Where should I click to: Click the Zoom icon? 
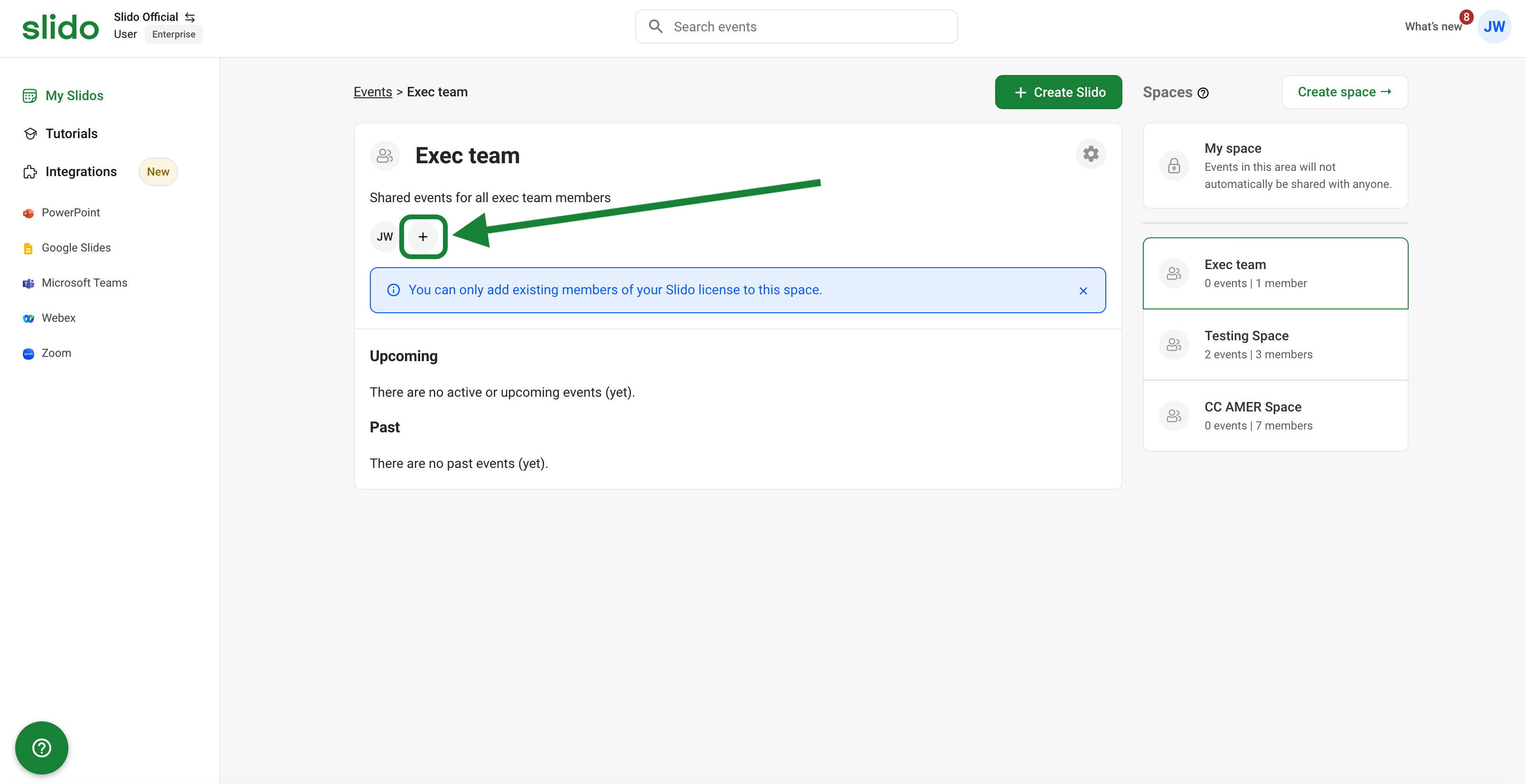click(x=28, y=354)
